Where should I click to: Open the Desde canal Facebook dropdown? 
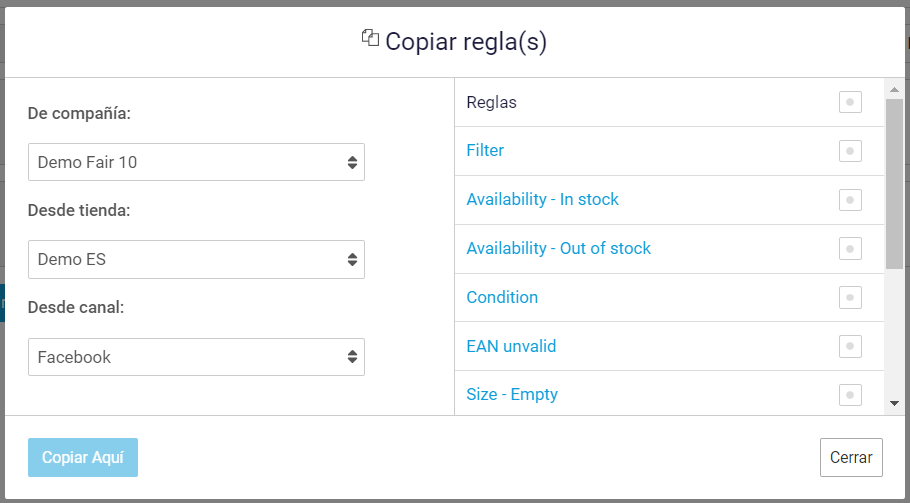click(196, 357)
